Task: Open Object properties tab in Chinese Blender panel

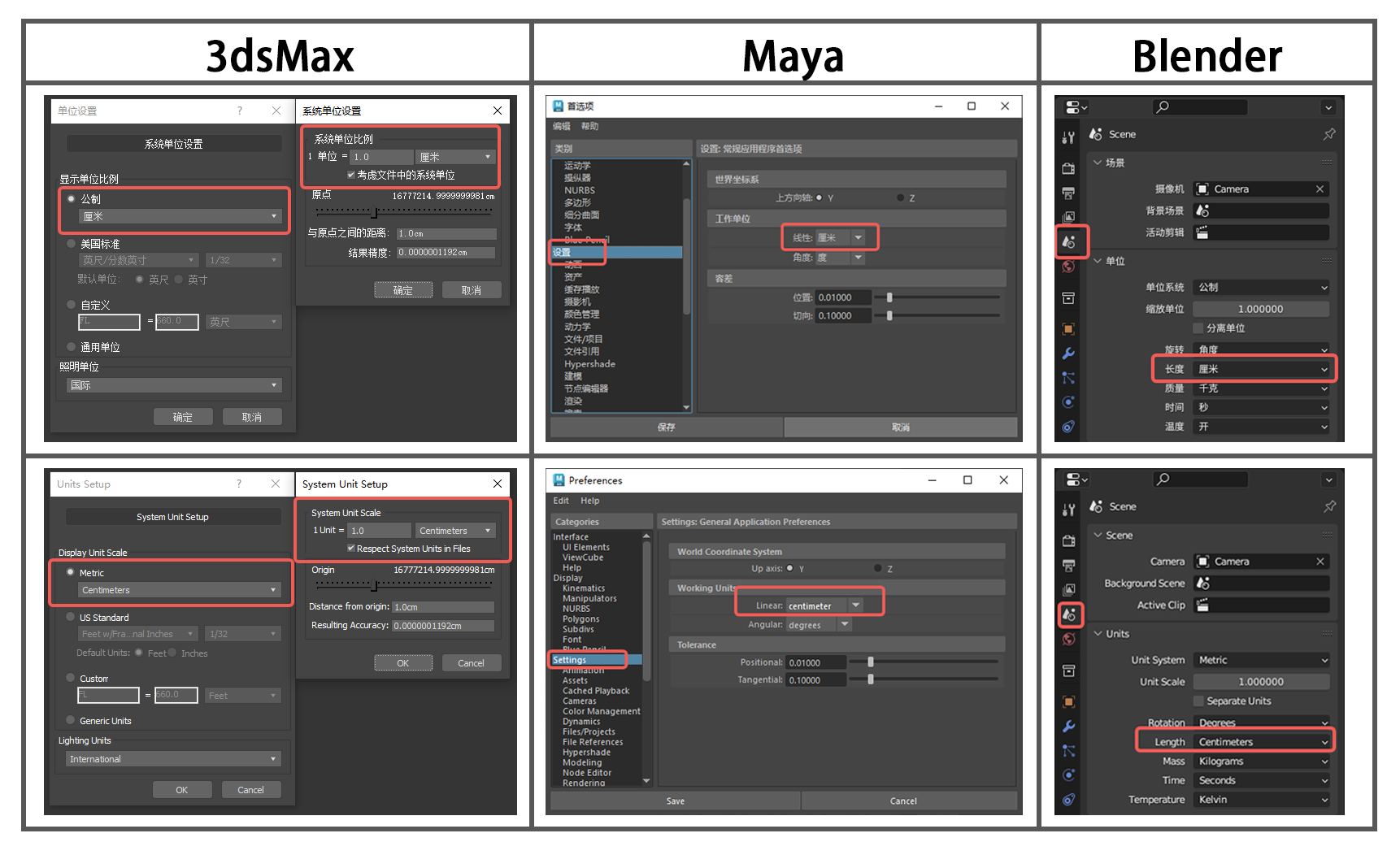Action: tap(1068, 329)
